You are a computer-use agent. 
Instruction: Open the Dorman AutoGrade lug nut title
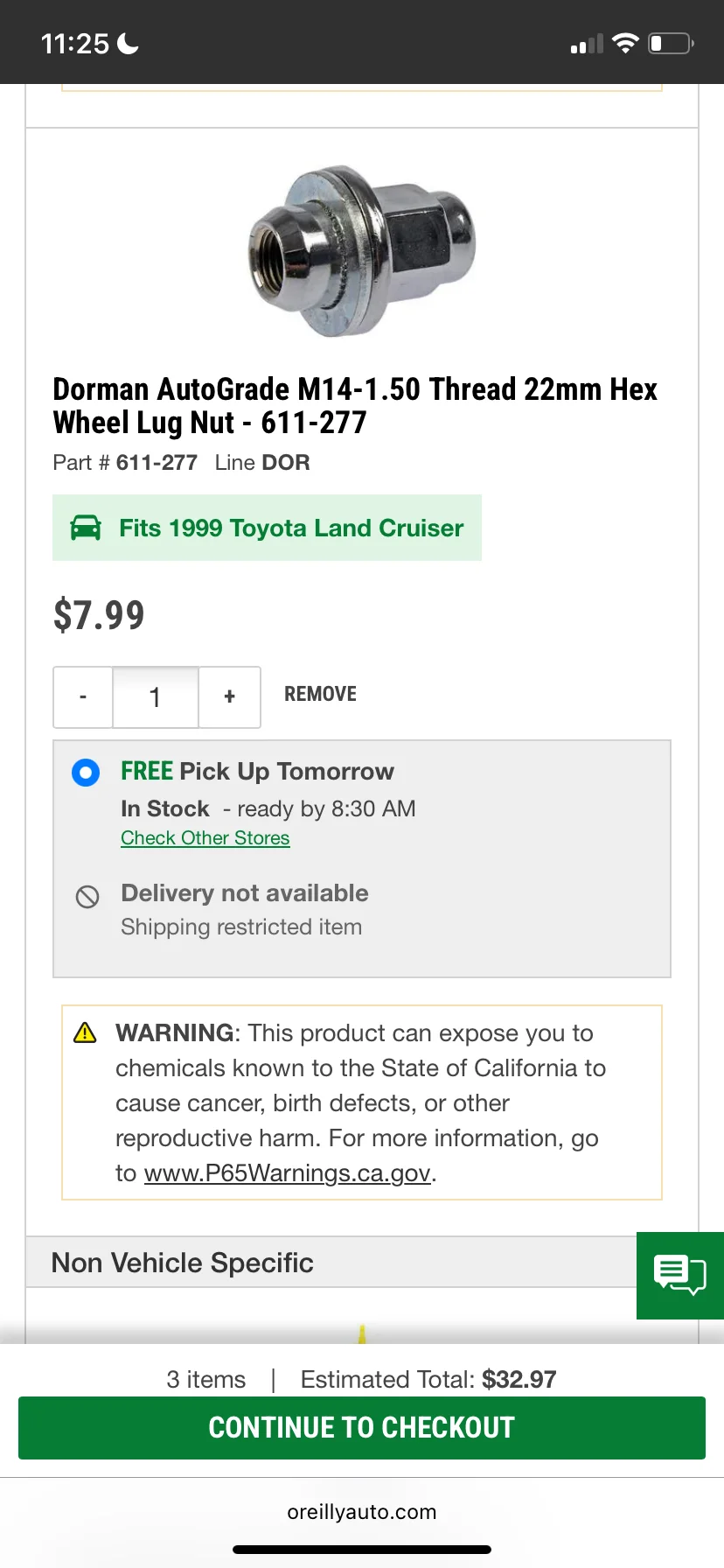point(355,405)
